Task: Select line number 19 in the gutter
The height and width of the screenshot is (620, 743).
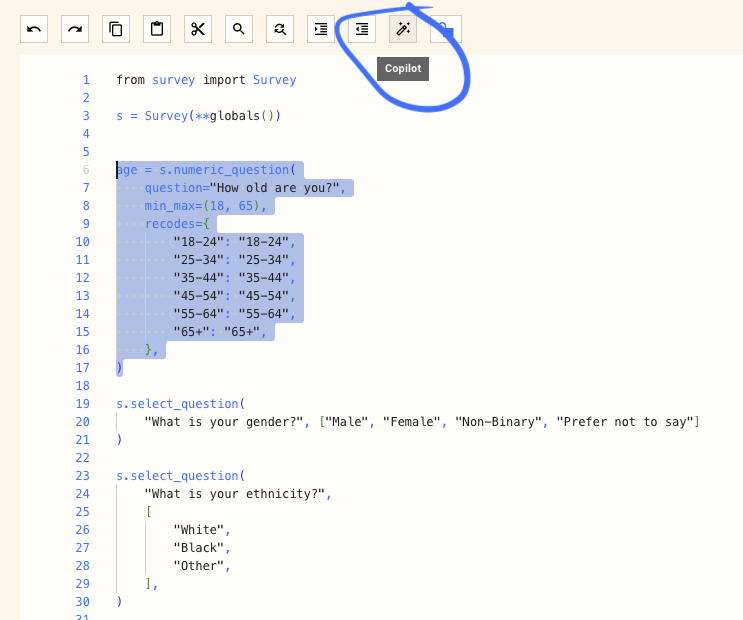Action: 82,404
